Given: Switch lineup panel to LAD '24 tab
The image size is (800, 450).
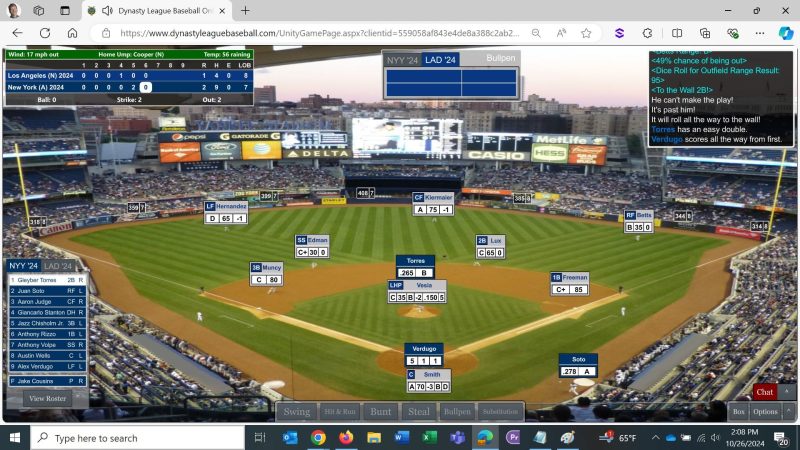Looking at the screenshot, I should click(x=59, y=266).
